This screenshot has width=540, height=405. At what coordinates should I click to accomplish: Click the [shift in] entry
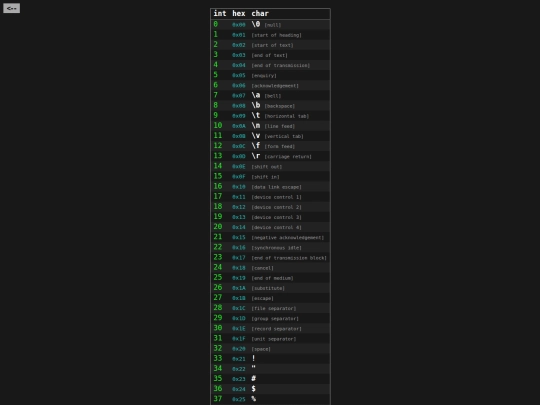[x=265, y=177]
